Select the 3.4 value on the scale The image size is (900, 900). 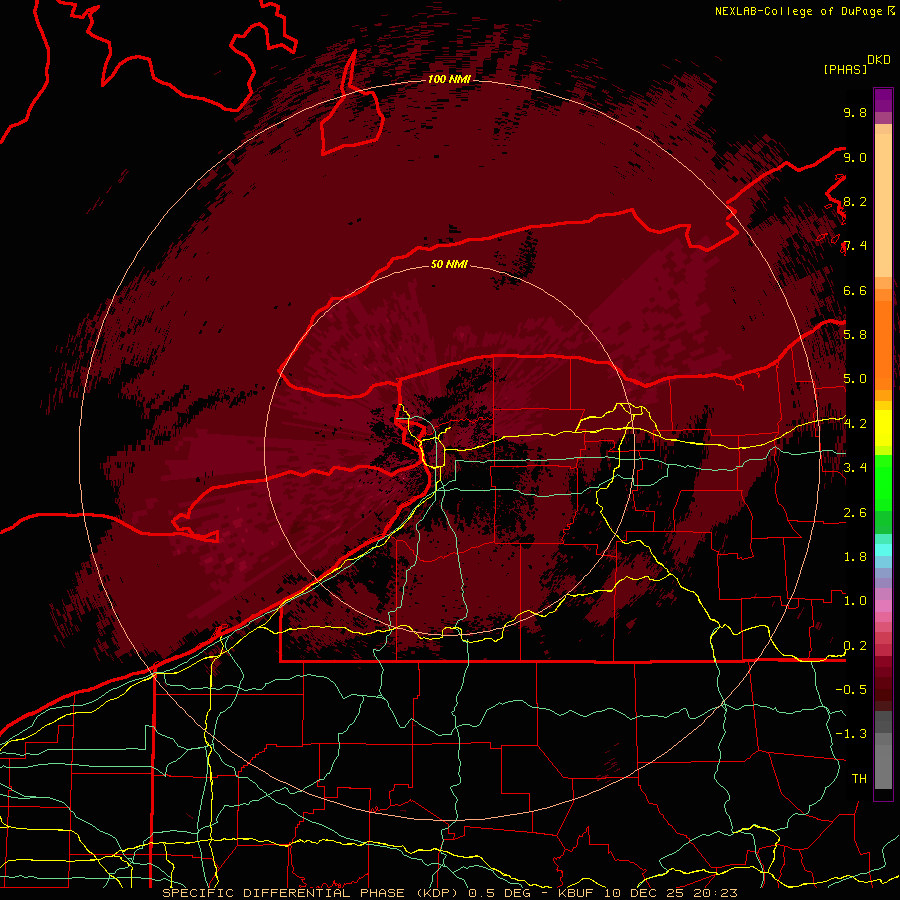(x=855, y=467)
